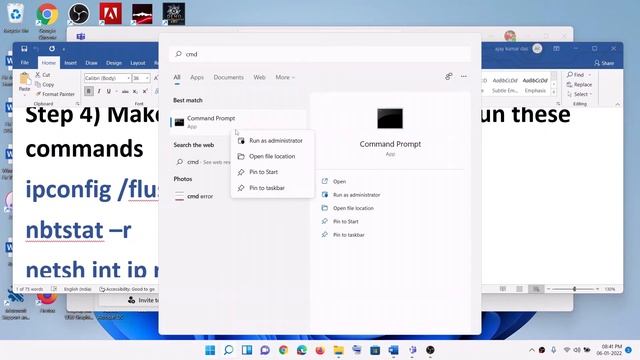Toggle Superscript formatting in Word ribbon

(145, 91)
